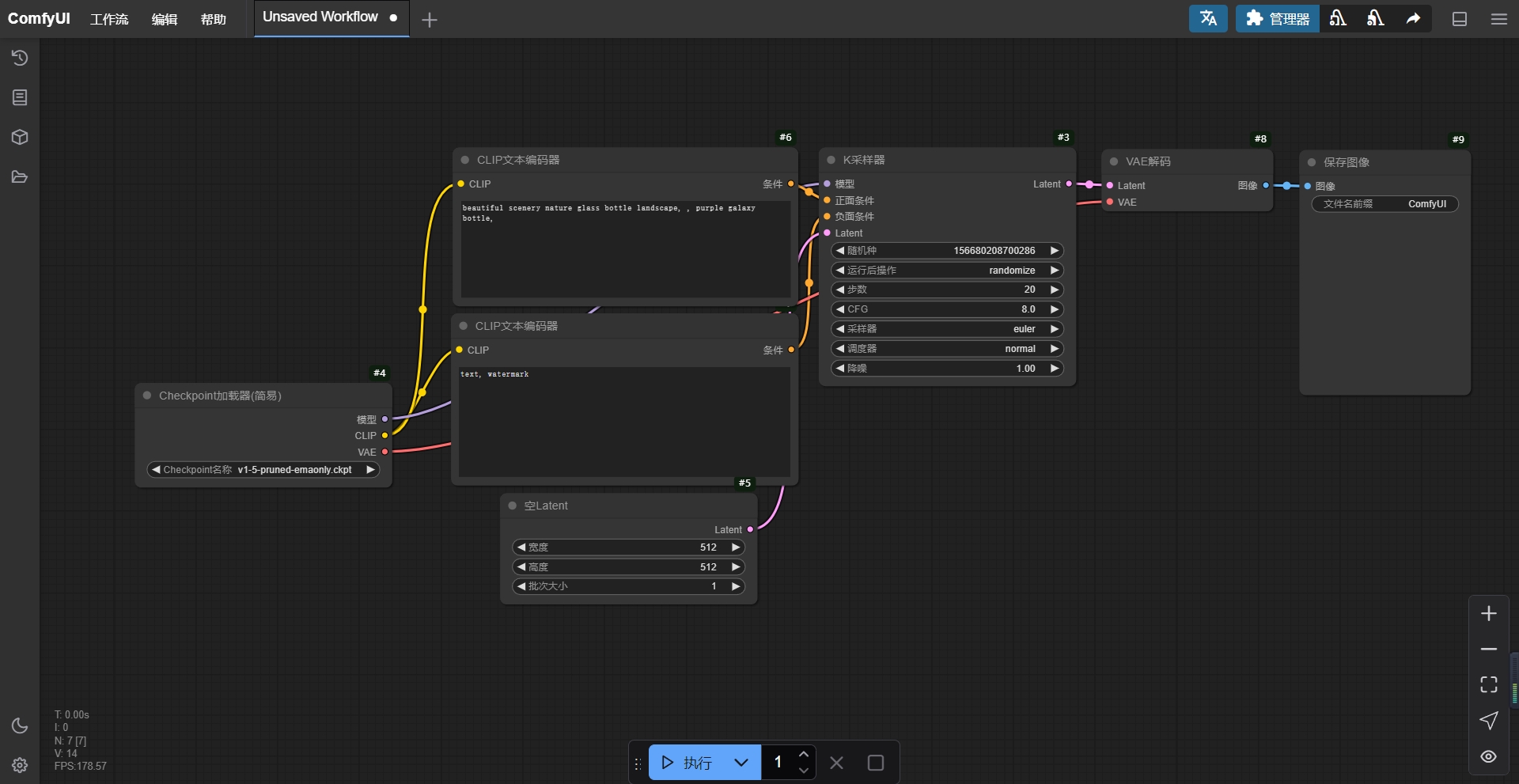This screenshot has width=1519, height=784.
Task: Click the translate language icon button
Action: (1207, 18)
